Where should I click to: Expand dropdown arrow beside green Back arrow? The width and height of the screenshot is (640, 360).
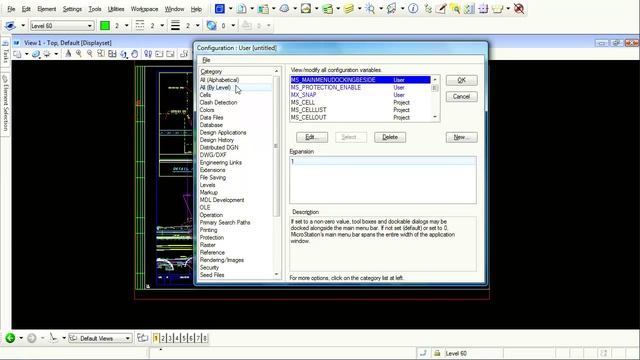pyautogui.click(x=21, y=338)
